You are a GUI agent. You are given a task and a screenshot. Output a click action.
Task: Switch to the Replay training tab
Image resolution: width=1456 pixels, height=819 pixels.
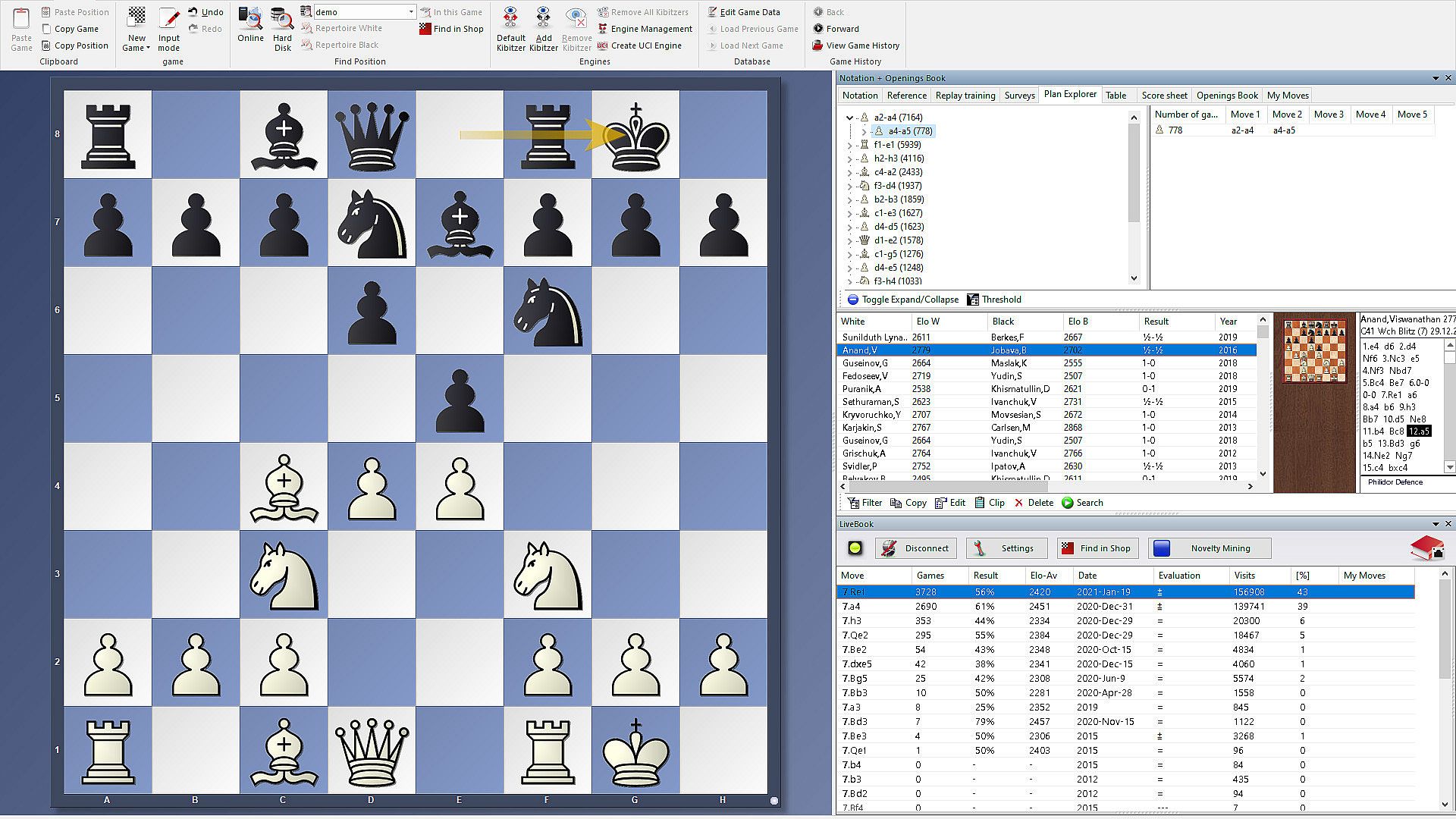pyautogui.click(x=965, y=96)
